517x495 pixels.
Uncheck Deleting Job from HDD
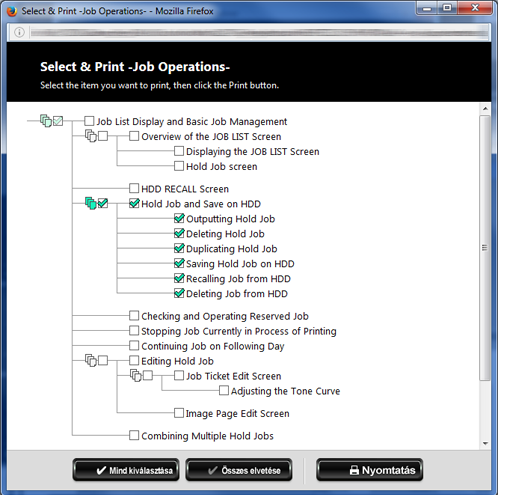point(179,293)
